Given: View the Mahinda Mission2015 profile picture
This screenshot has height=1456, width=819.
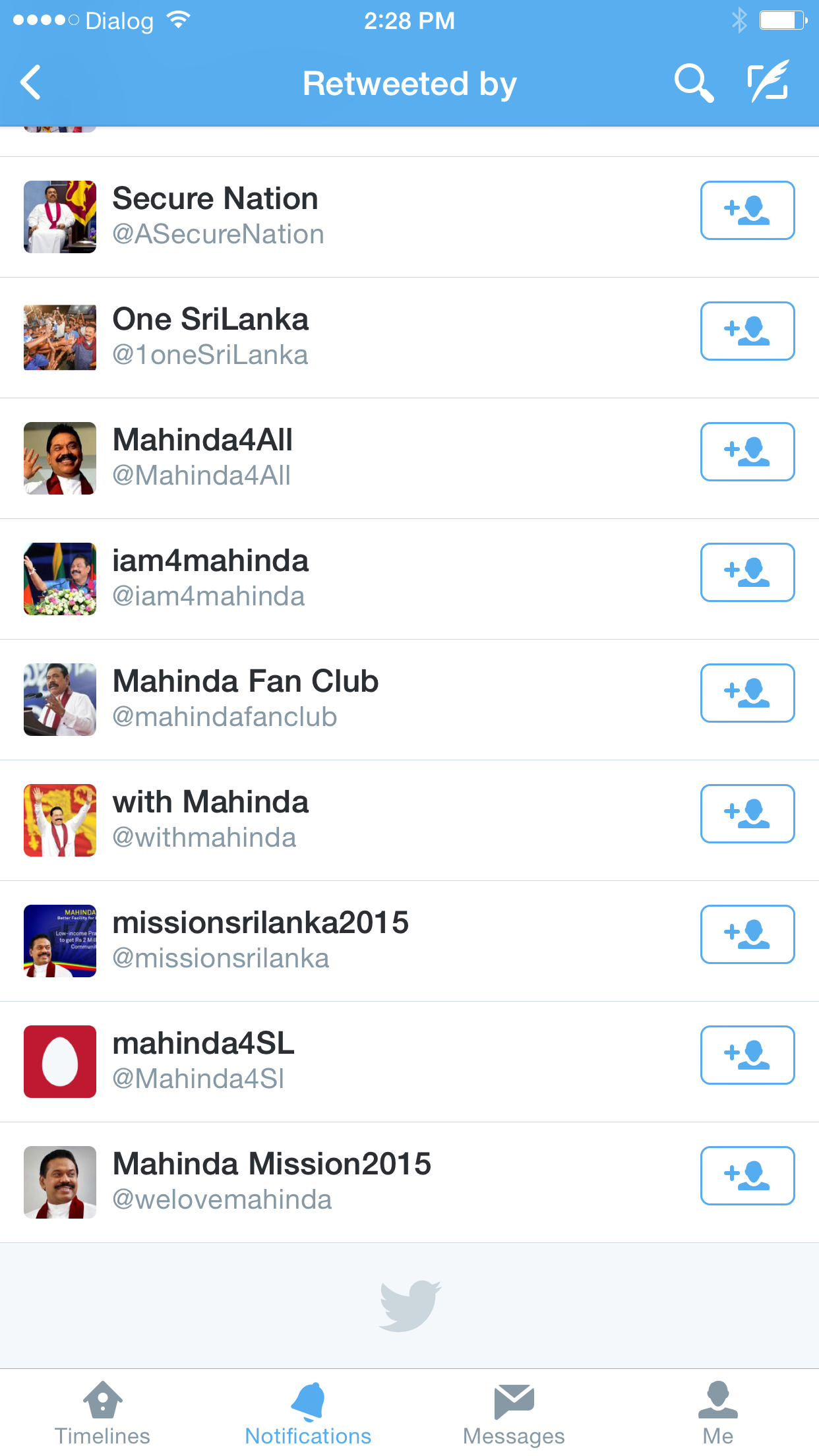Looking at the screenshot, I should pyautogui.click(x=60, y=1182).
